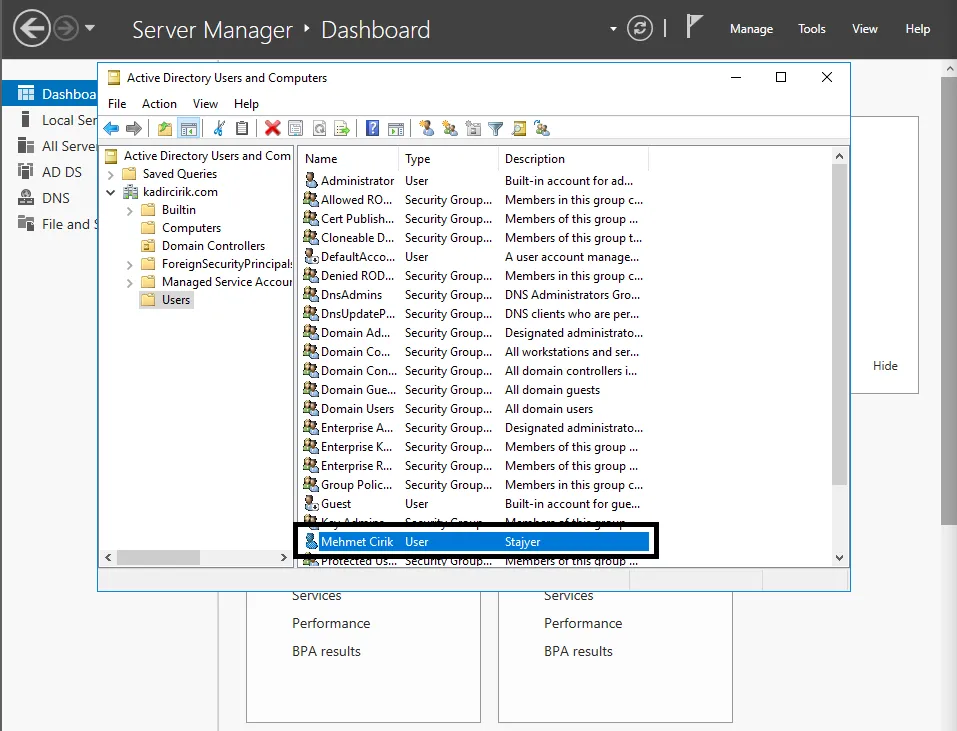This screenshot has height=731, width=957.
Task: Toggle the action pane toolbar icon
Action: coord(396,129)
